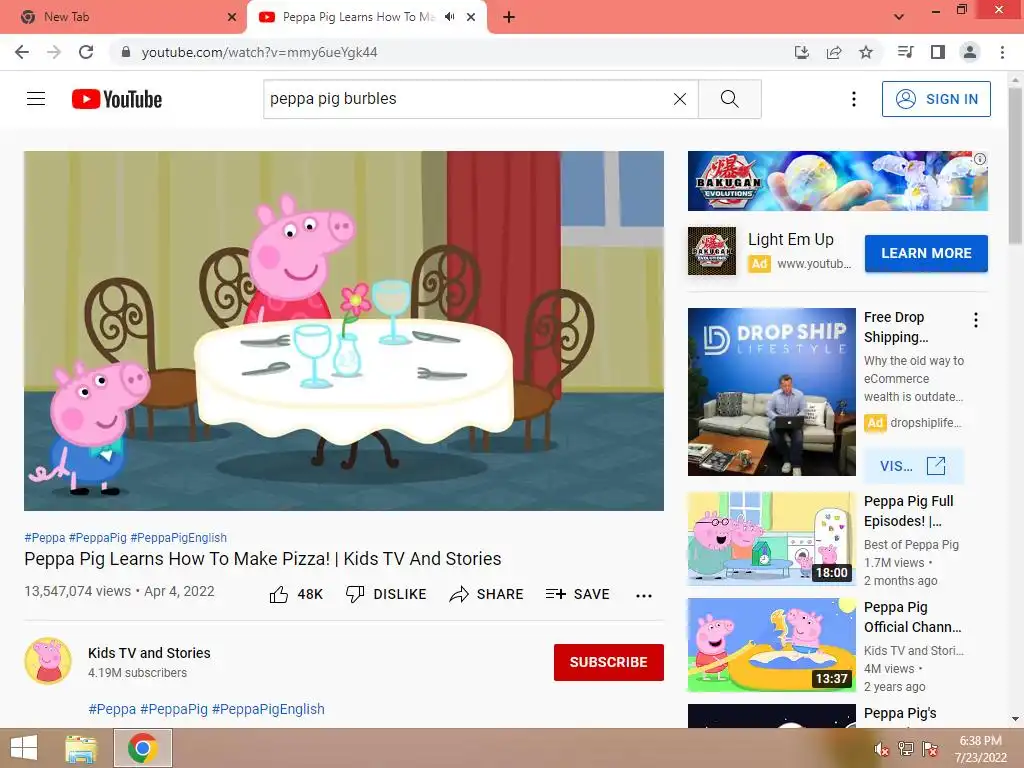Click the taskbar clock showing 6:38 PM
Viewport: 1024px width, 768px height.
(980, 749)
